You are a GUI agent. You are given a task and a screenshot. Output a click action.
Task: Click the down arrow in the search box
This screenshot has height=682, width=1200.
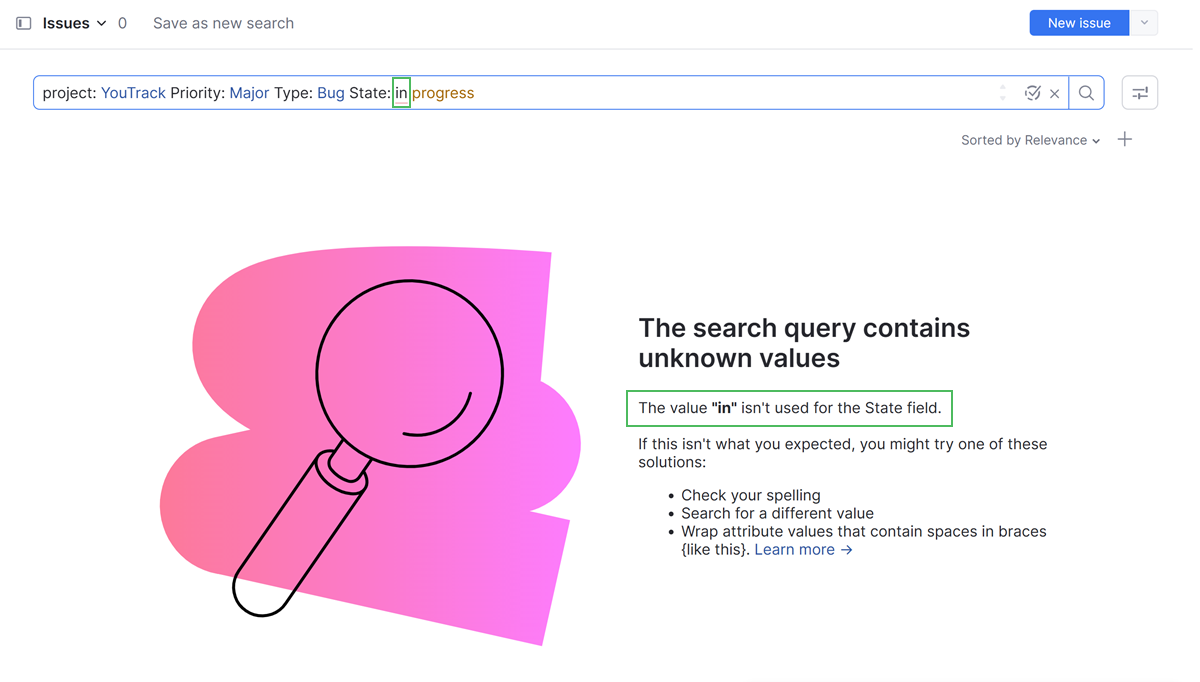coord(1003,99)
